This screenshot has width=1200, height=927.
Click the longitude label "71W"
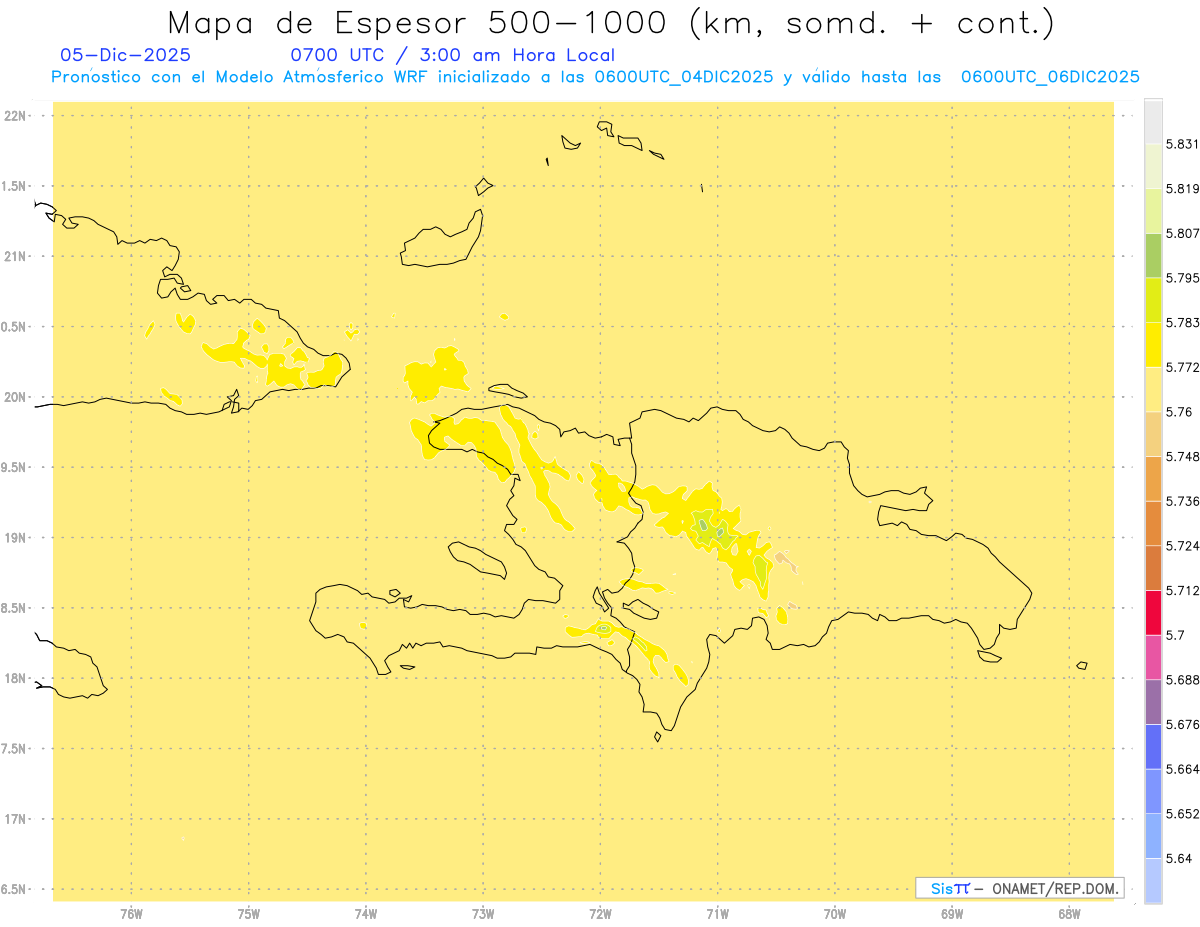[x=717, y=914]
